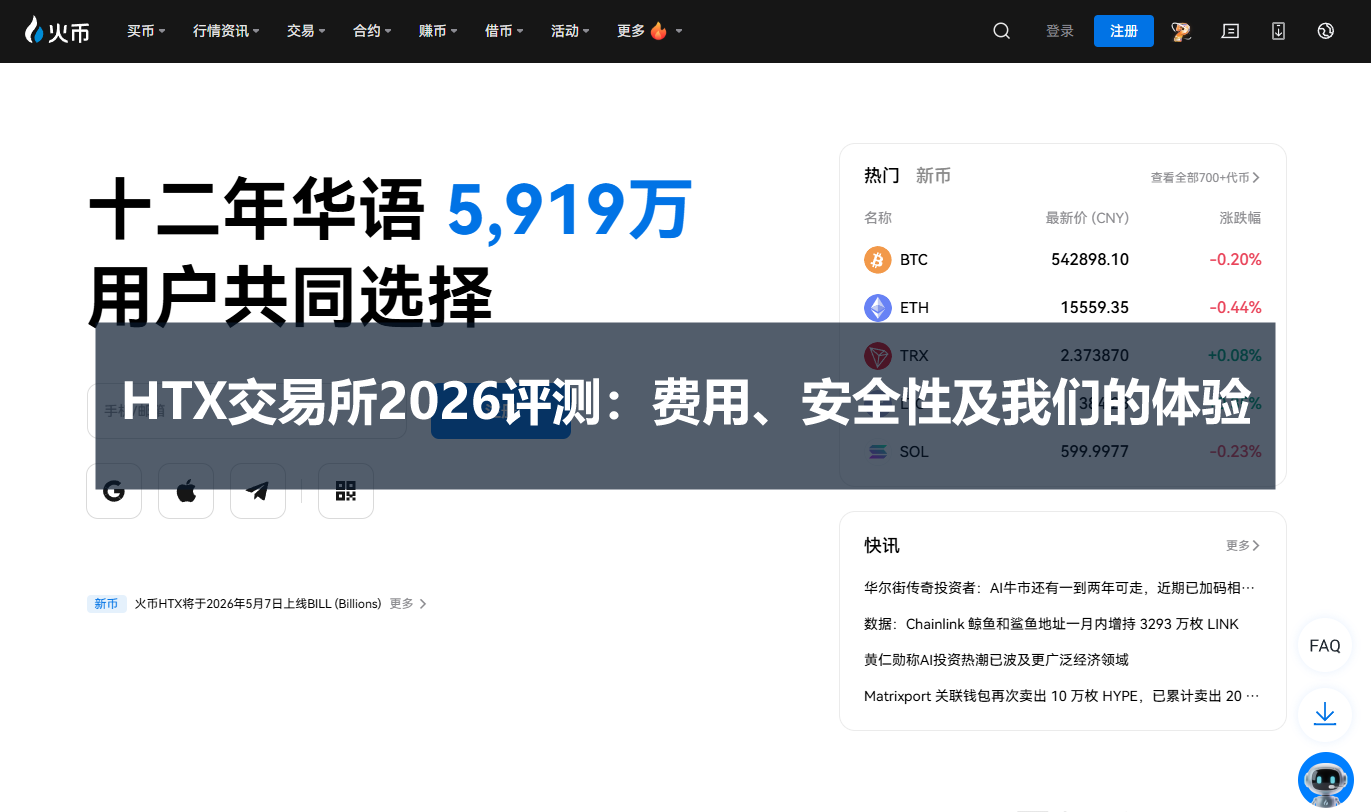This screenshot has height=812, width=1371.
Task: Switch to the 新币 tab in market panel
Action: click(x=933, y=176)
